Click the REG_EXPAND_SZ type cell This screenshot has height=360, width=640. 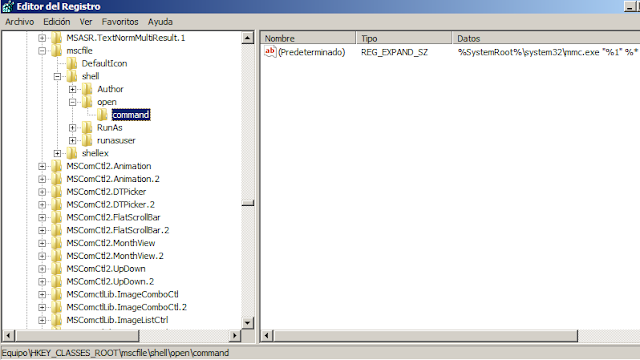coord(394,52)
